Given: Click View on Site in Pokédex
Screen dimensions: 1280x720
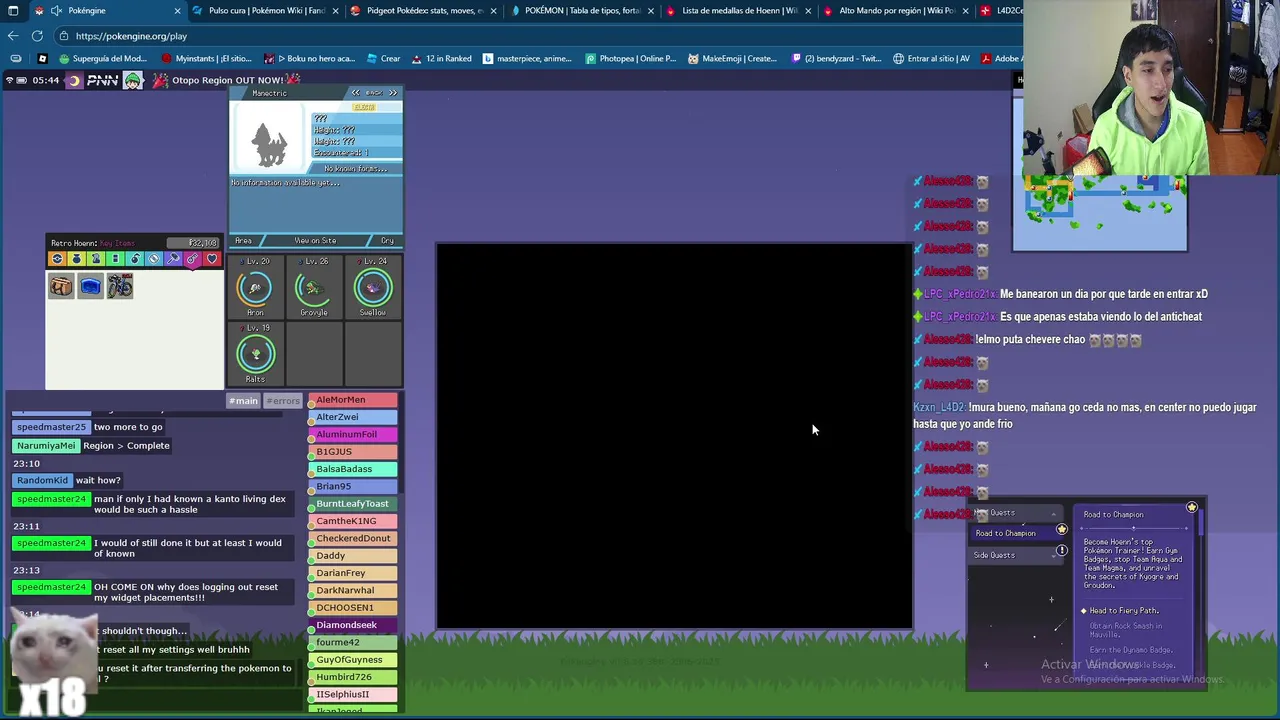Looking at the screenshot, I should click(315, 241).
